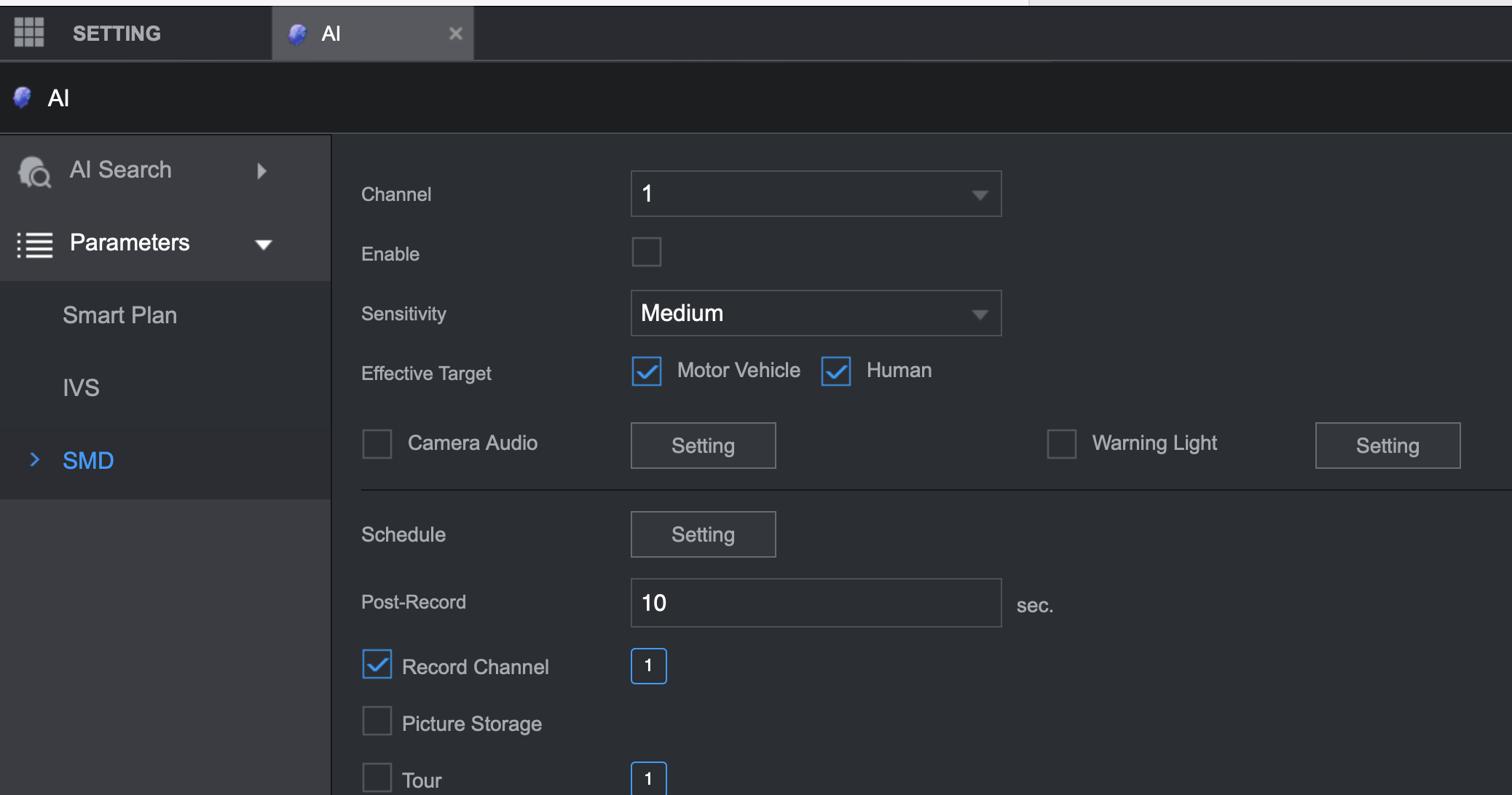The height and width of the screenshot is (795, 1512).
Task: Click the Schedule Setting button
Action: click(703, 534)
